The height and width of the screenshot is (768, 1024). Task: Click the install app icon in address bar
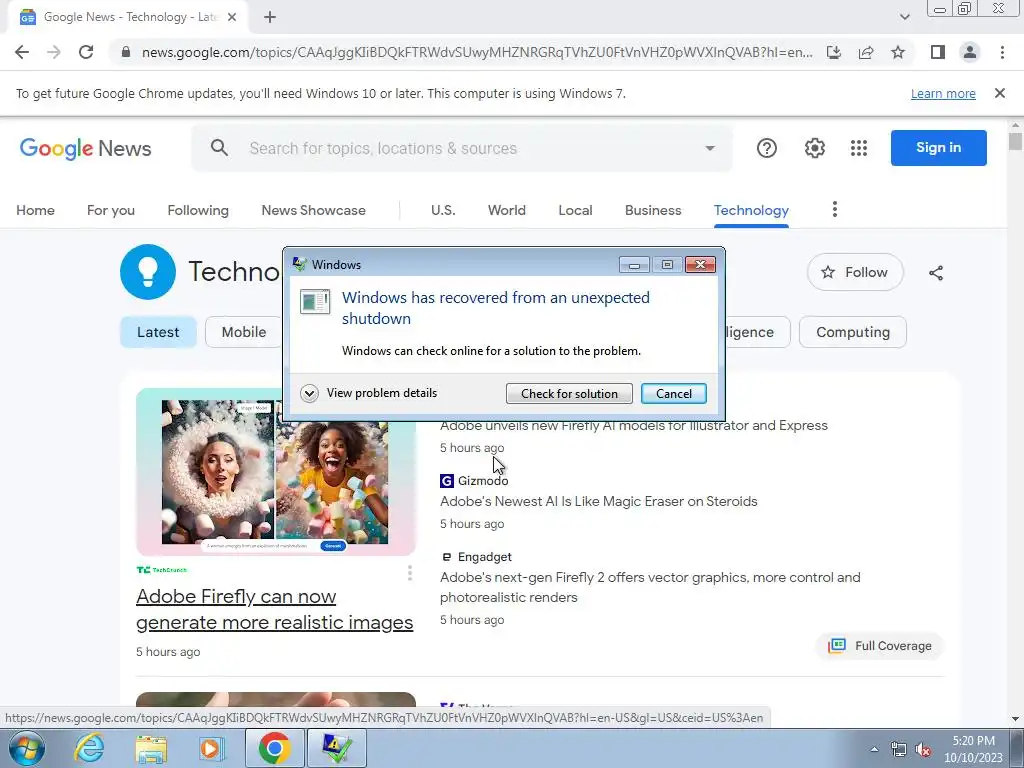(x=834, y=52)
